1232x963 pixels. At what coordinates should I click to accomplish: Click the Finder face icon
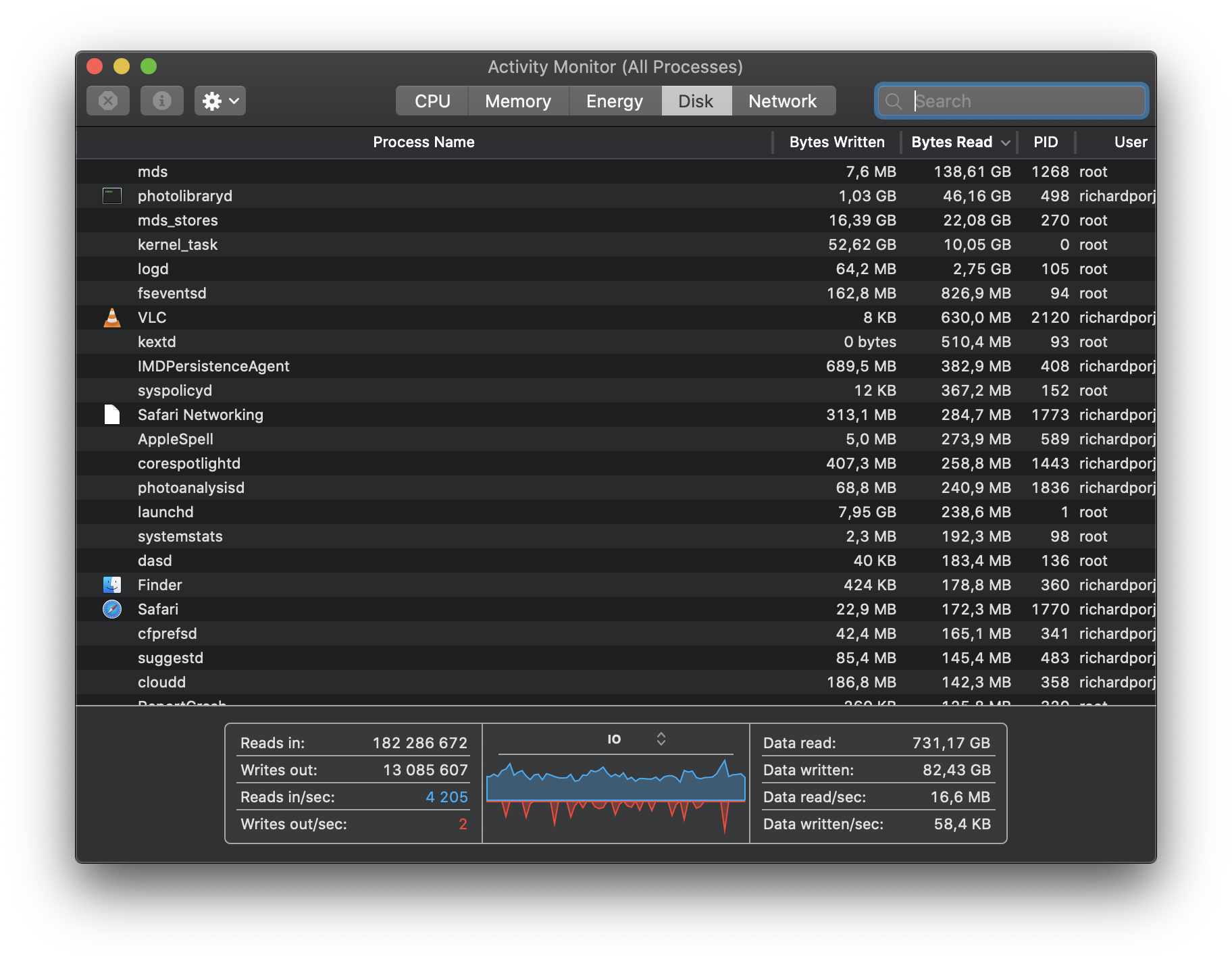point(112,585)
